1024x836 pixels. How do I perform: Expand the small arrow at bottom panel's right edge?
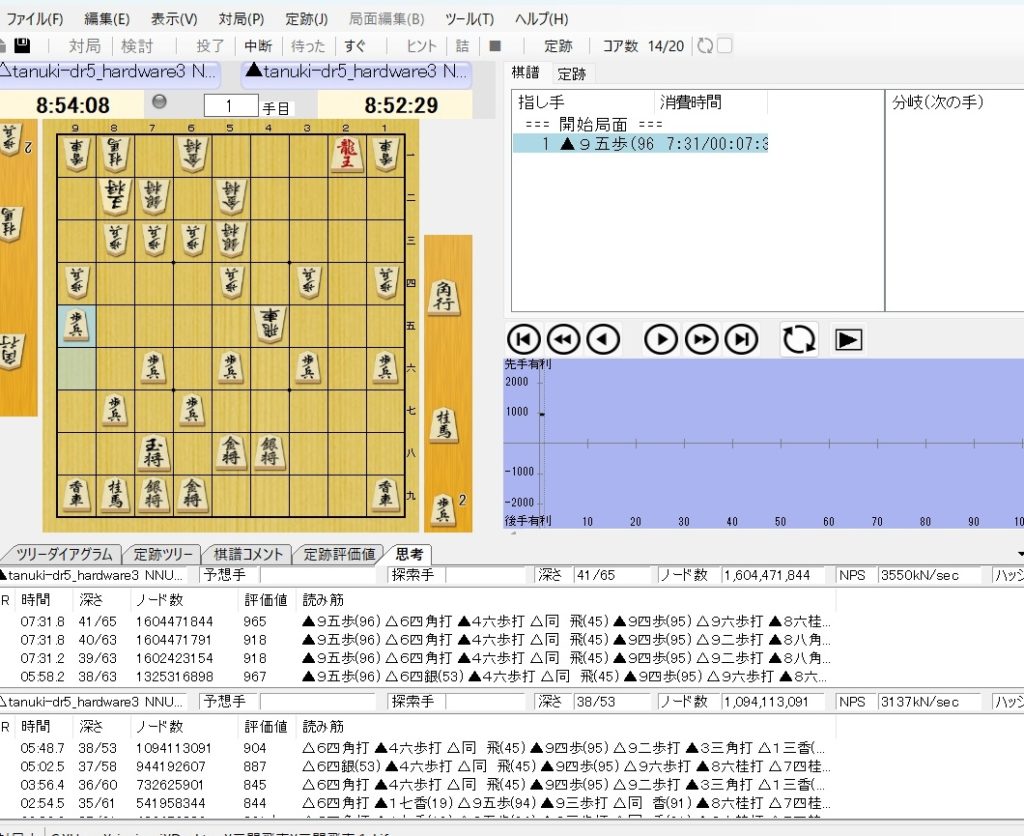click(x=1019, y=554)
